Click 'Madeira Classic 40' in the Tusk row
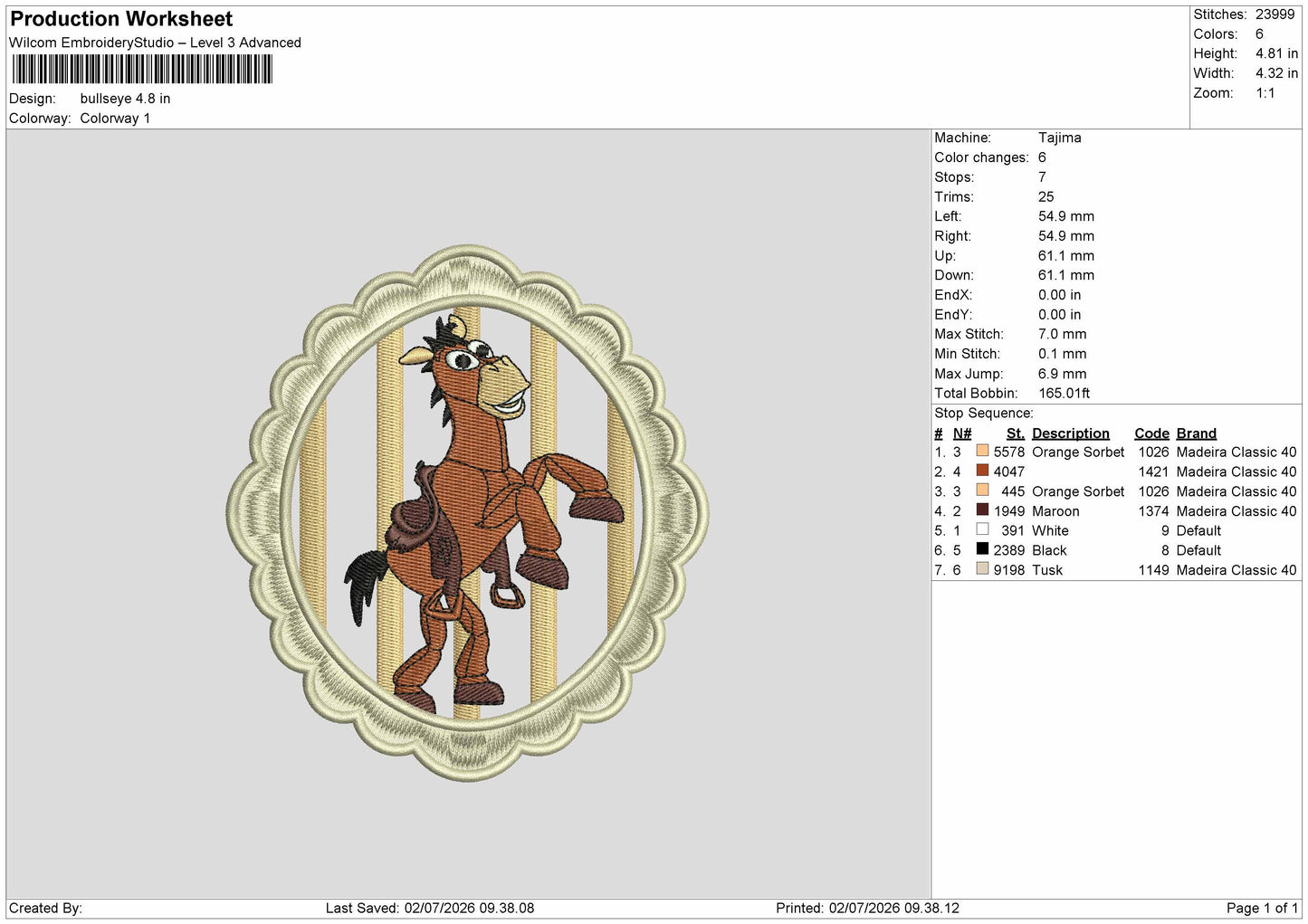The width and height of the screenshot is (1308, 924). pos(1236,570)
